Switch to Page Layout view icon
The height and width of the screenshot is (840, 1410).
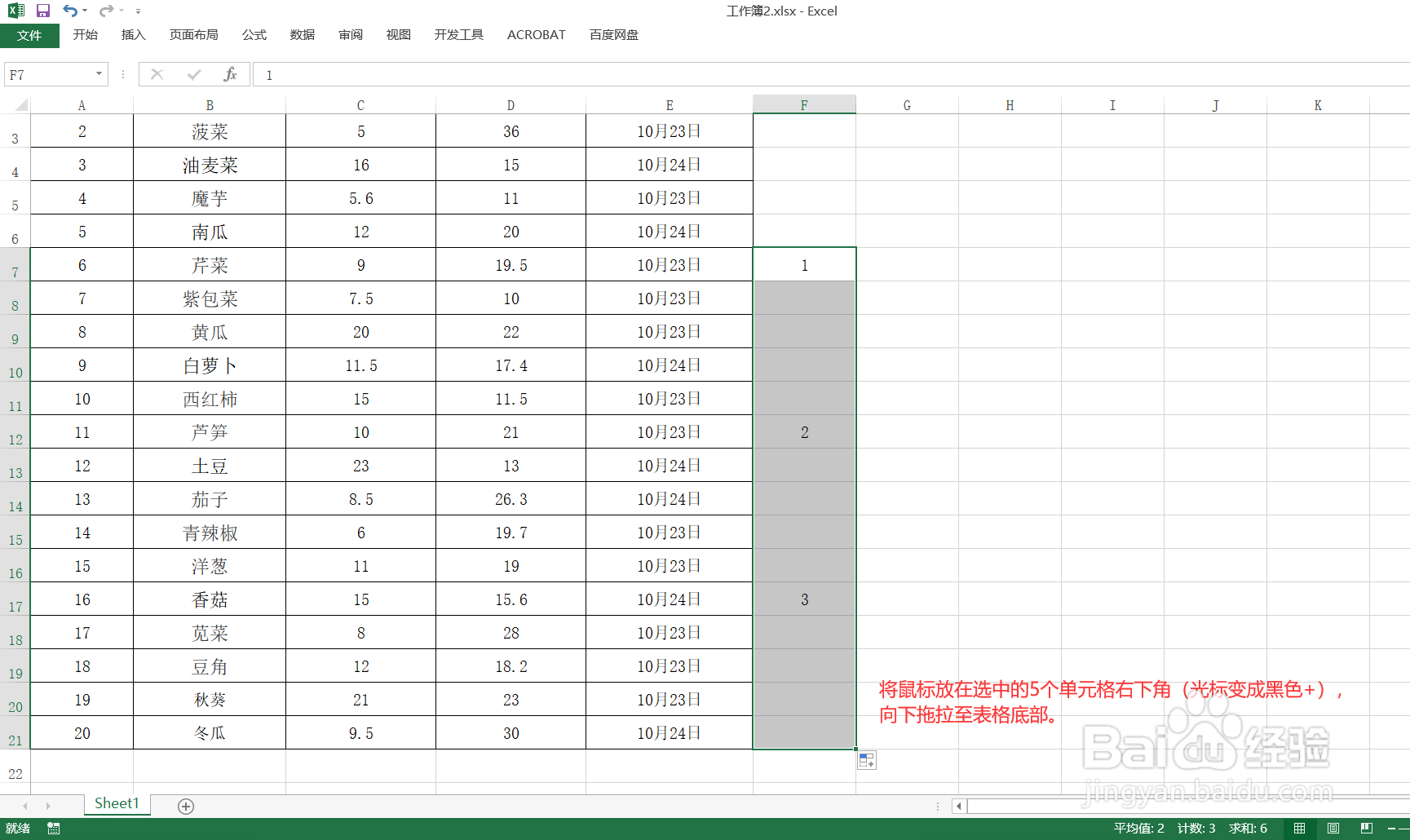1333,829
